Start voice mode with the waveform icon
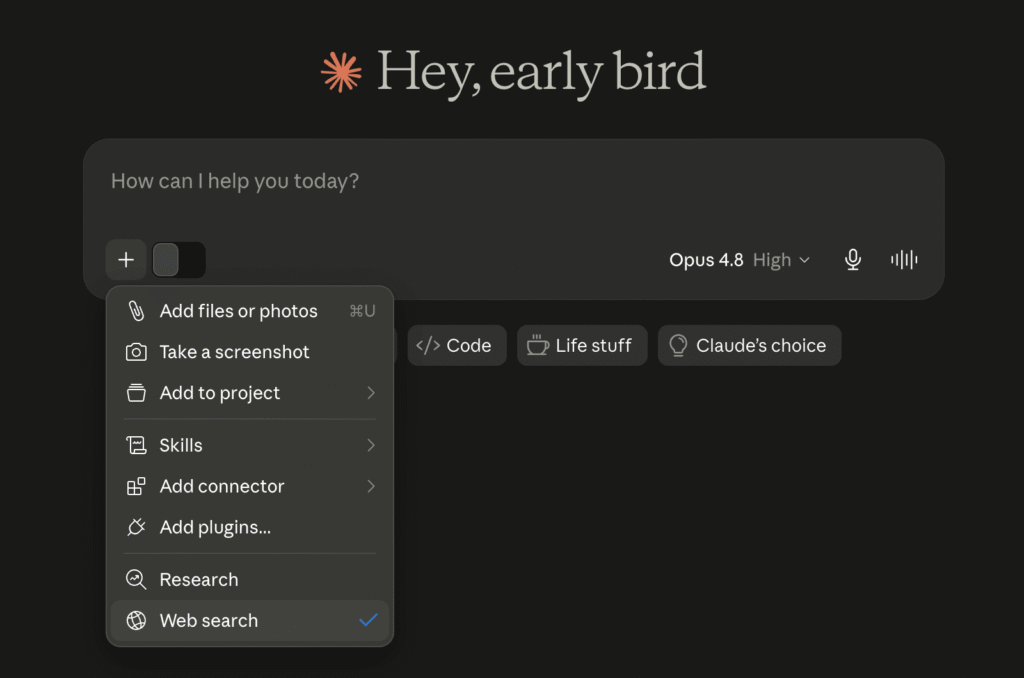 pos(904,260)
